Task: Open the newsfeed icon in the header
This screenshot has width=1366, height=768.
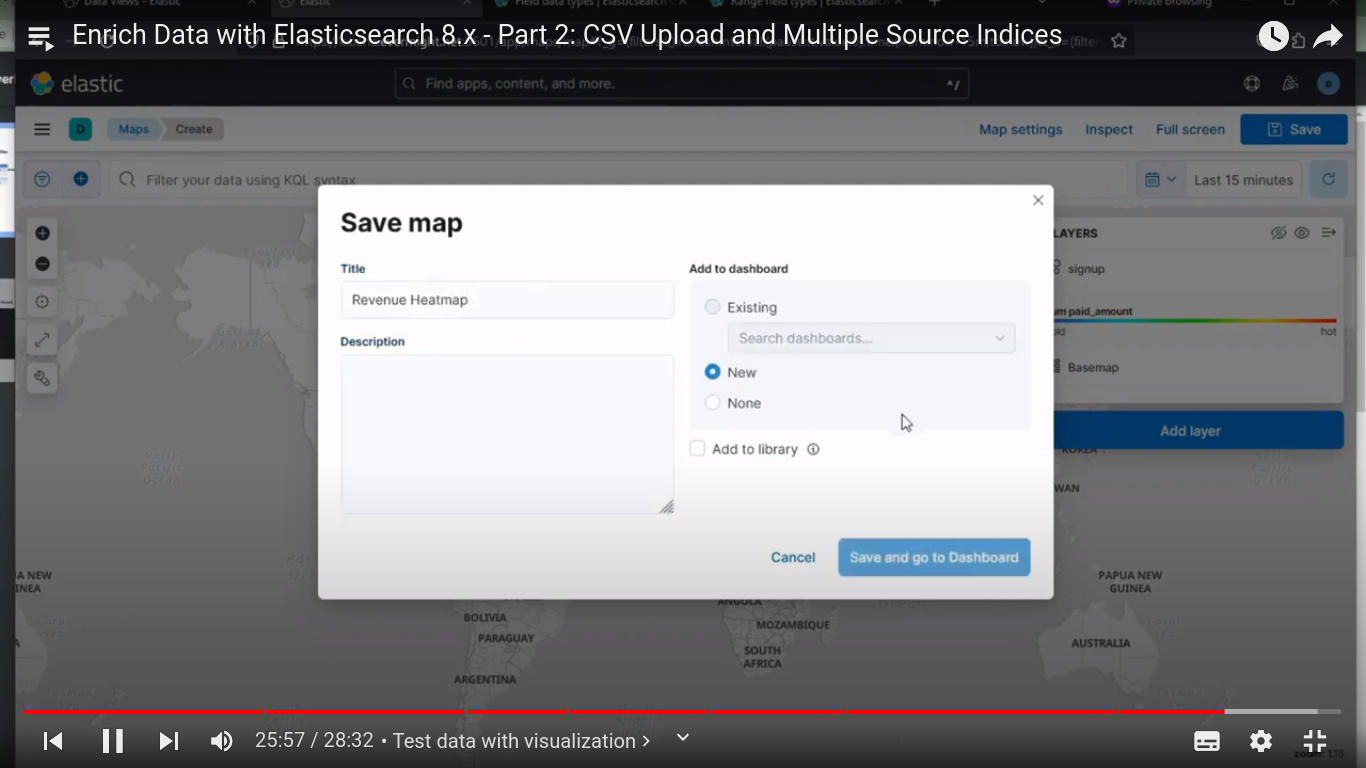Action: [1290, 84]
